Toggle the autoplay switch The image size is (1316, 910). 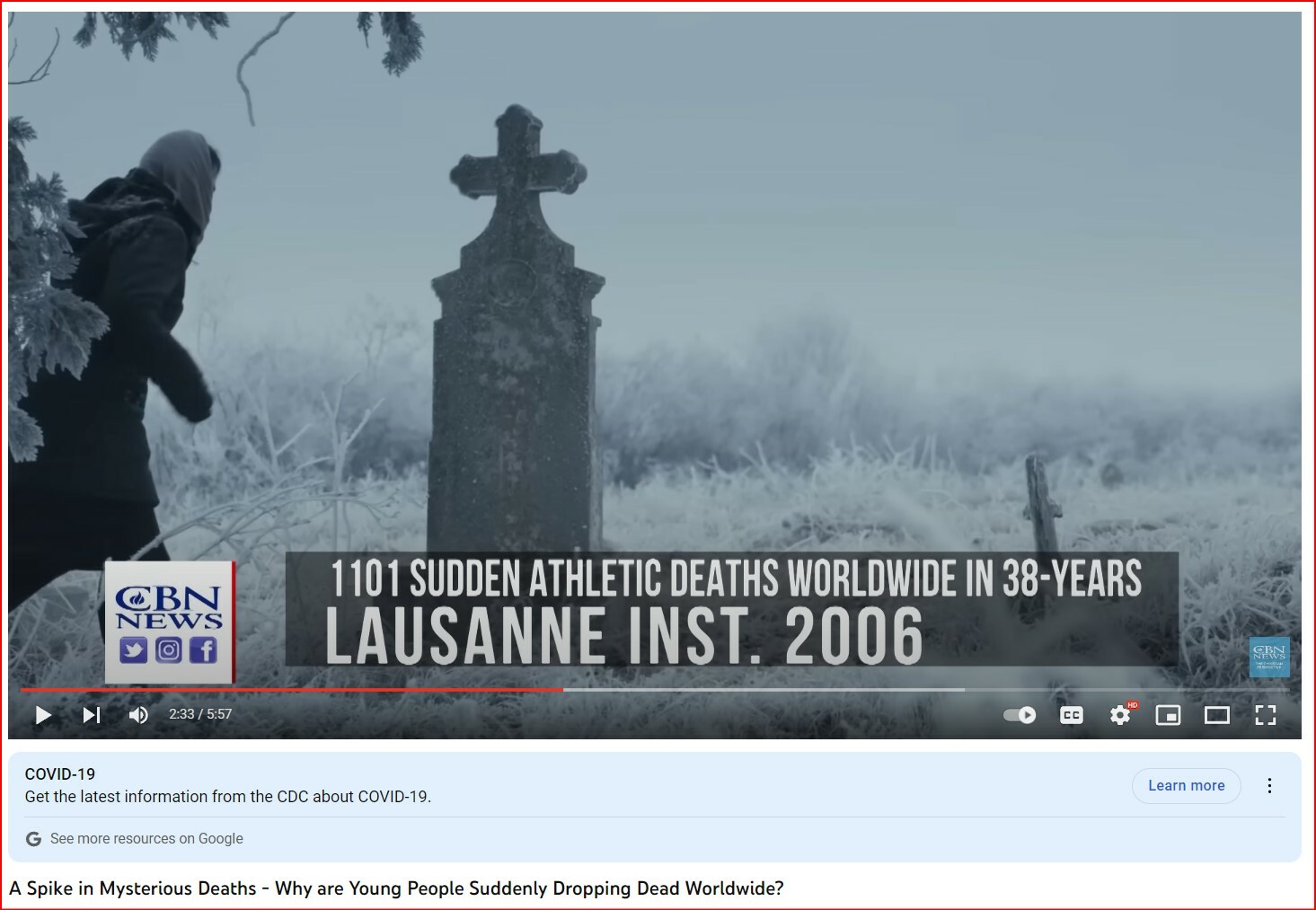point(1020,715)
